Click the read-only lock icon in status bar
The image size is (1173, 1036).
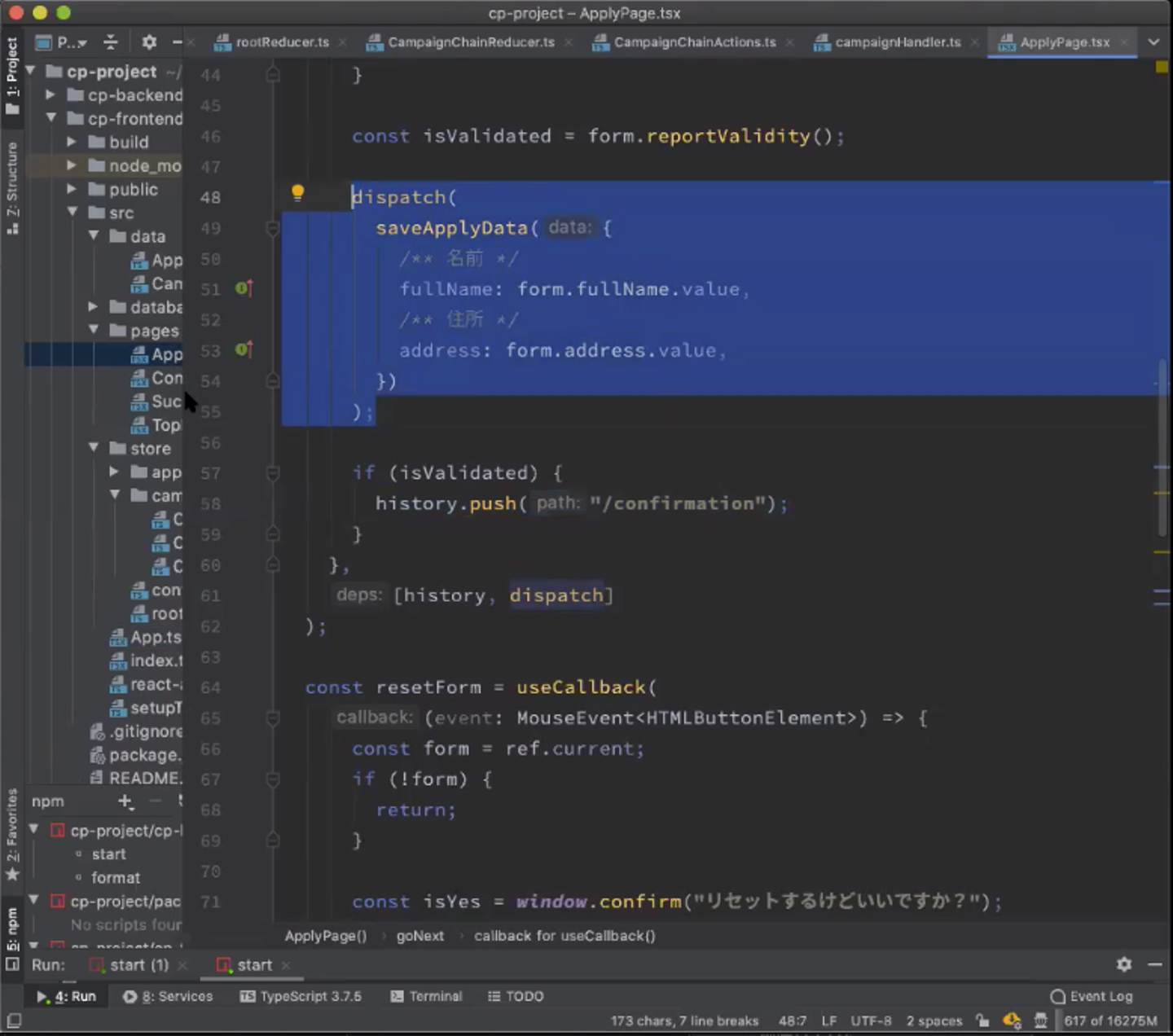(x=982, y=1021)
